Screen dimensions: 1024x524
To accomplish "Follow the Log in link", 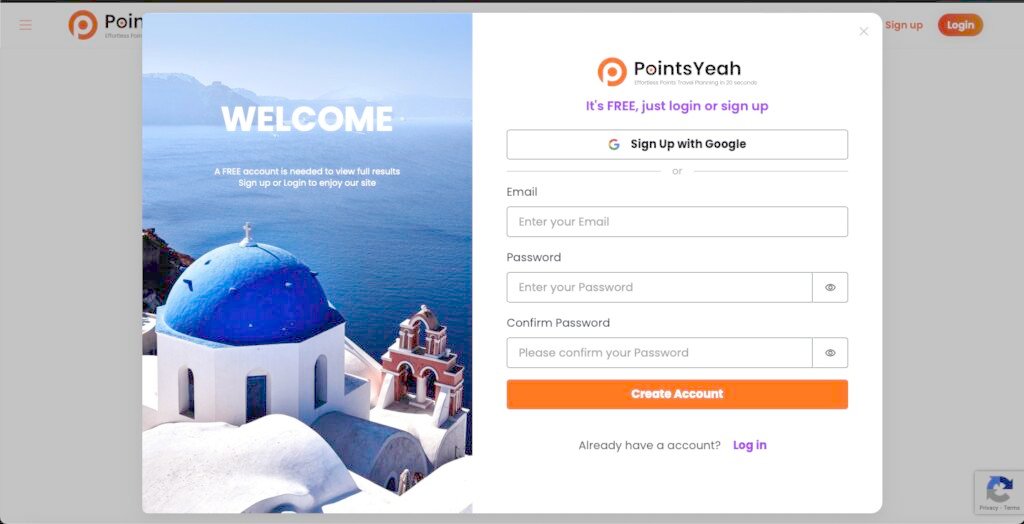I will point(750,445).
